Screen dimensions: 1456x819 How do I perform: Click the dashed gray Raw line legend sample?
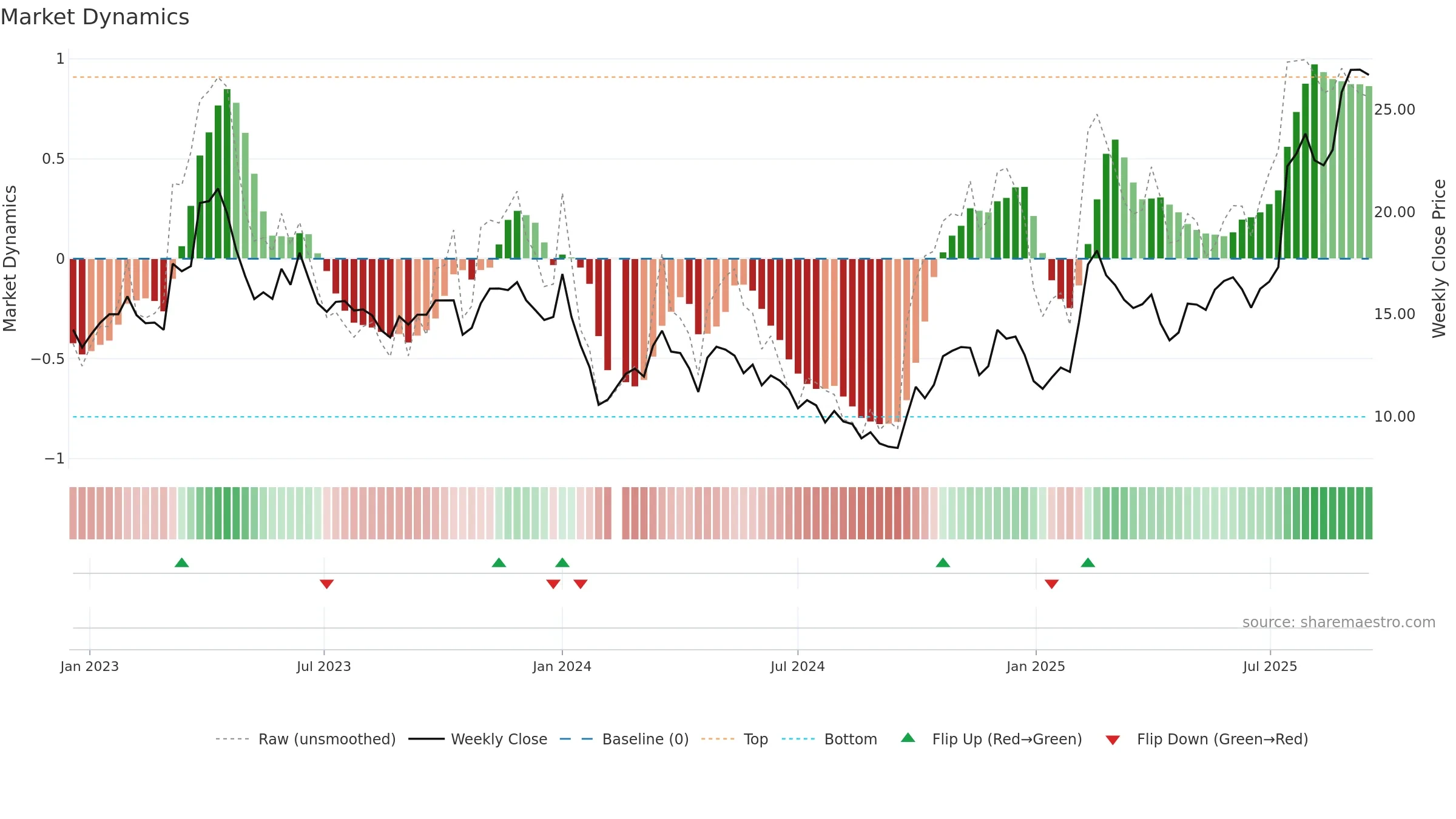click(232, 739)
